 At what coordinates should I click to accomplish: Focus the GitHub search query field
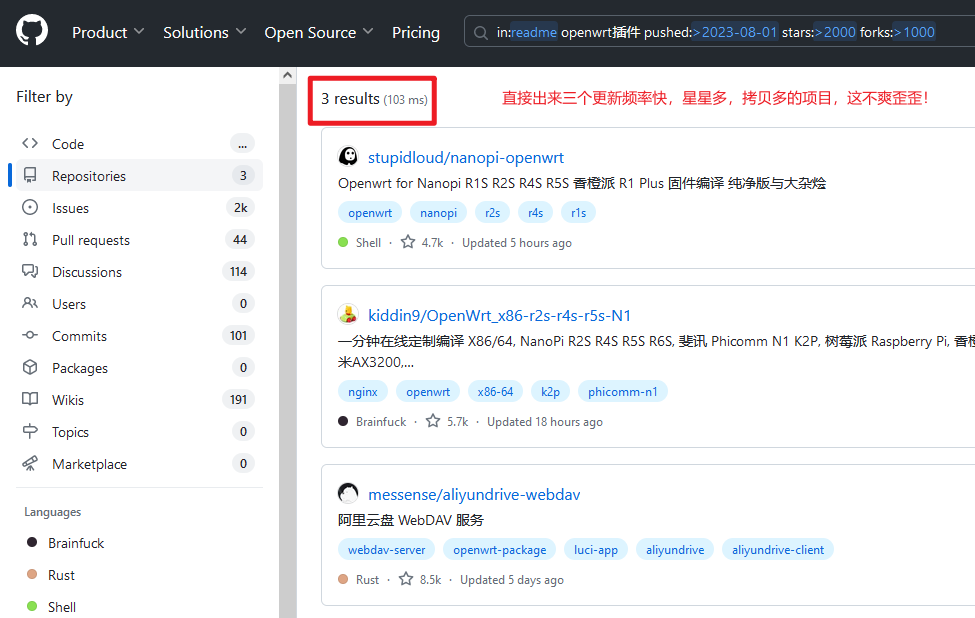point(719,32)
